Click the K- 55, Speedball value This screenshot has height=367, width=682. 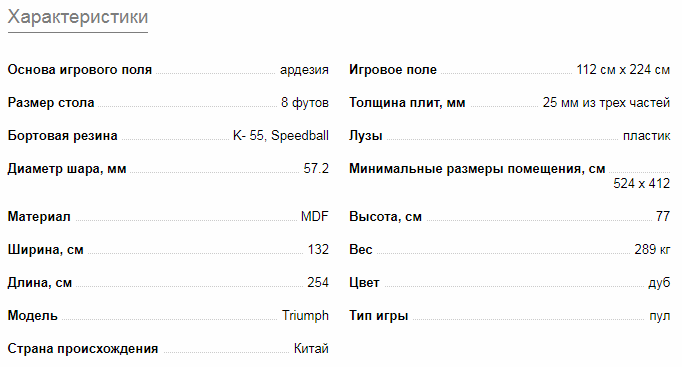pos(281,136)
